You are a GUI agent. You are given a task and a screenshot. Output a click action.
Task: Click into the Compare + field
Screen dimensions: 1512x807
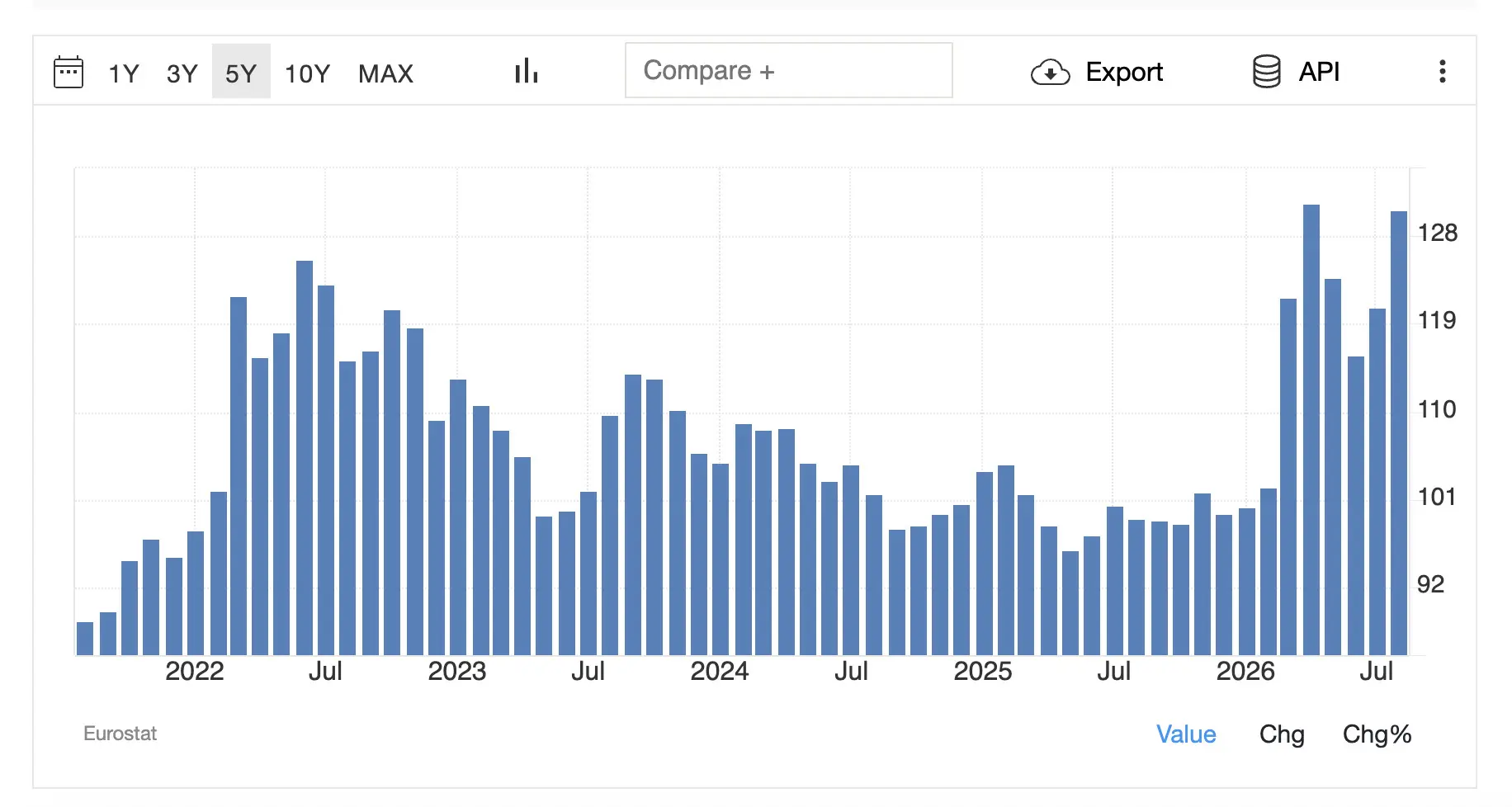pos(789,70)
